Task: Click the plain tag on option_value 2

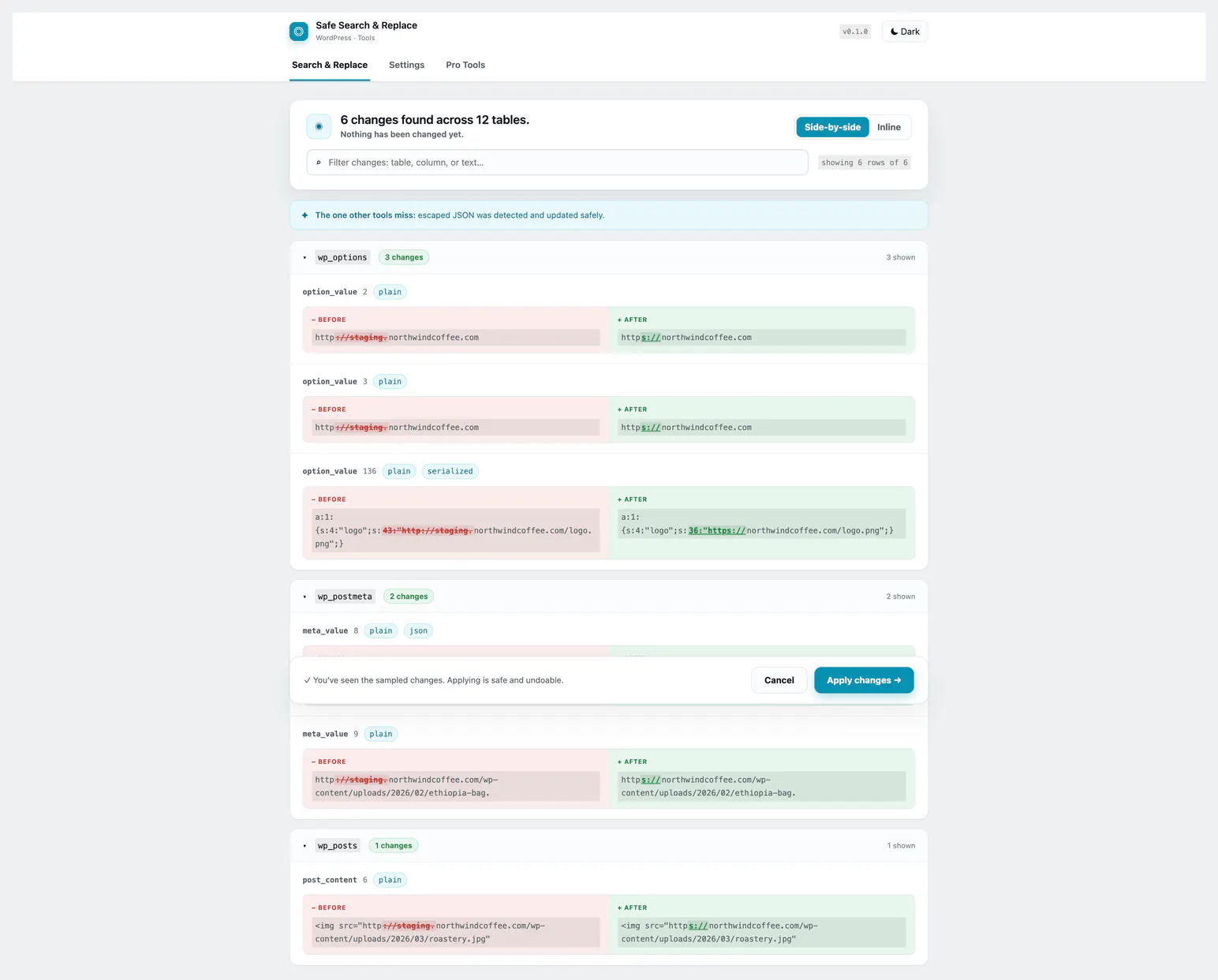Action: pyautogui.click(x=390, y=292)
